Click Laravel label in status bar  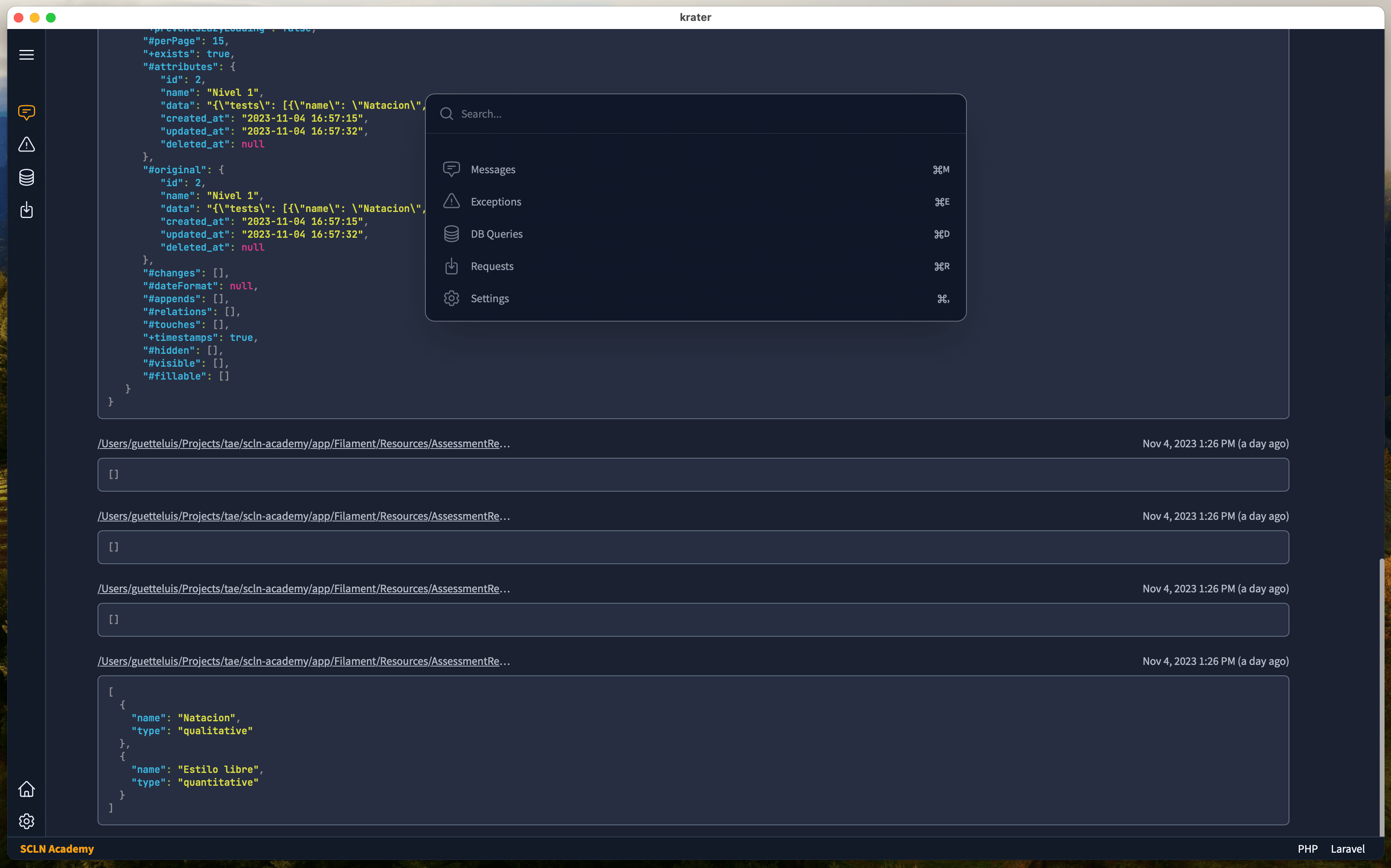click(x=1347, y=849)
